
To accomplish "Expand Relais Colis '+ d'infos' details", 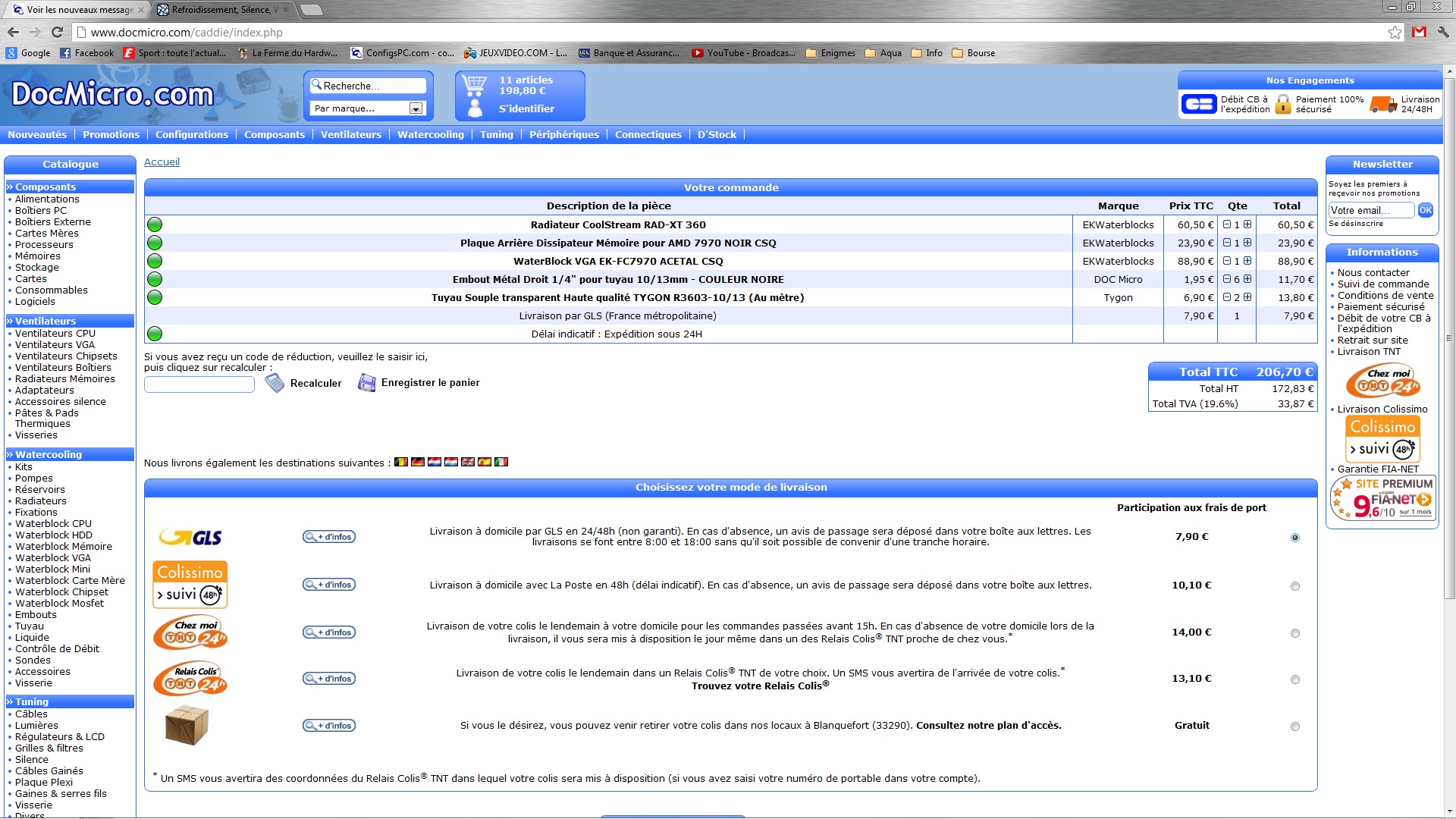I will point(329,679).
